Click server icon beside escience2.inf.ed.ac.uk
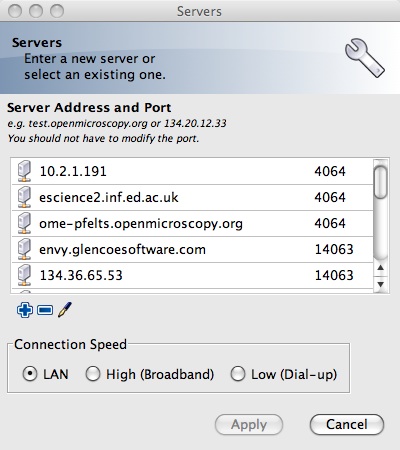Viewport: 400px width, 450px height. pyautogui.click(x=24, y=197)
